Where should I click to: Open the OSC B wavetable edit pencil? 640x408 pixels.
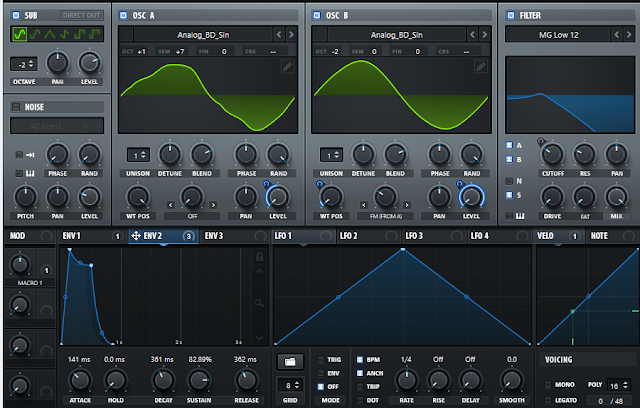pyautogui.click(x=481, y=66)
